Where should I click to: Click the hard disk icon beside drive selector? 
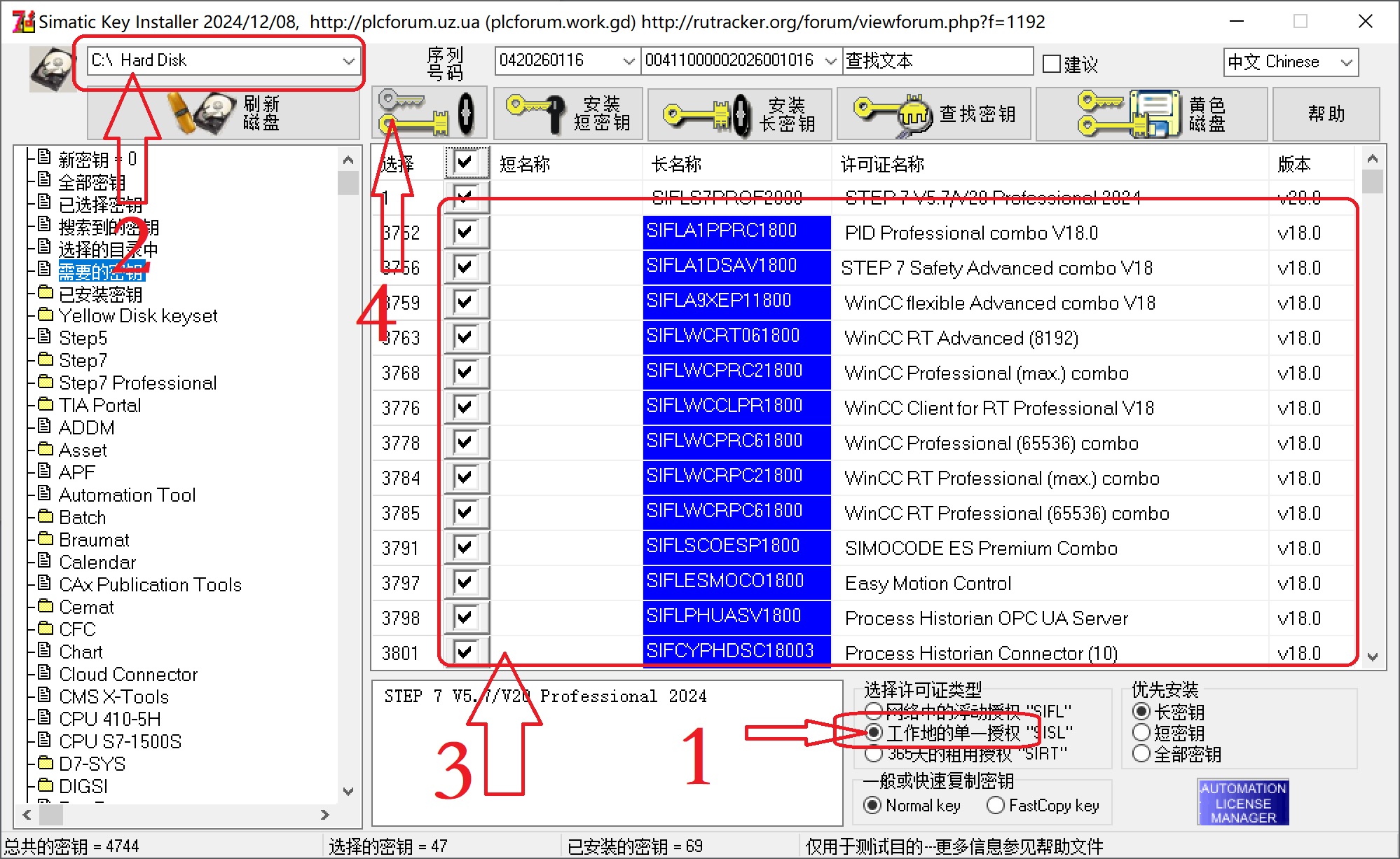pyautogui.click(x=51, y=69)
